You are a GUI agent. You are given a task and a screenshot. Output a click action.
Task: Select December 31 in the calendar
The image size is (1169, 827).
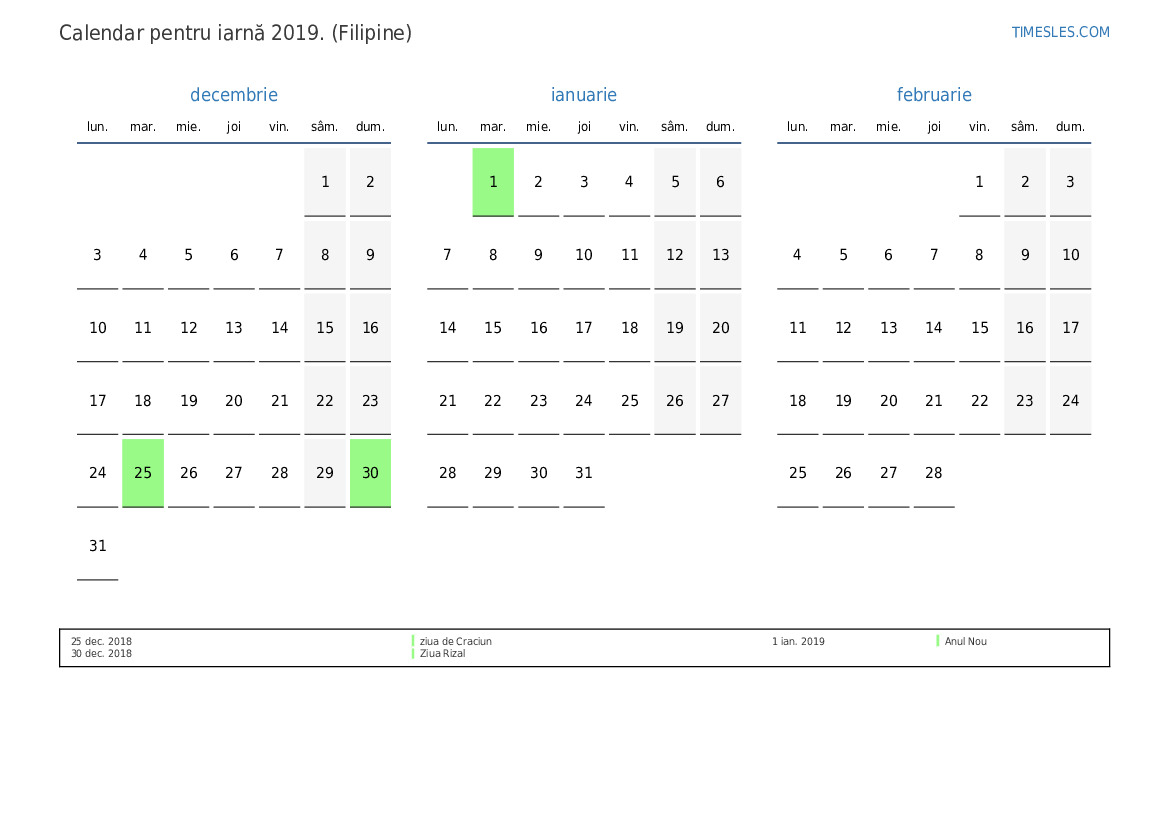click(98, 546)
